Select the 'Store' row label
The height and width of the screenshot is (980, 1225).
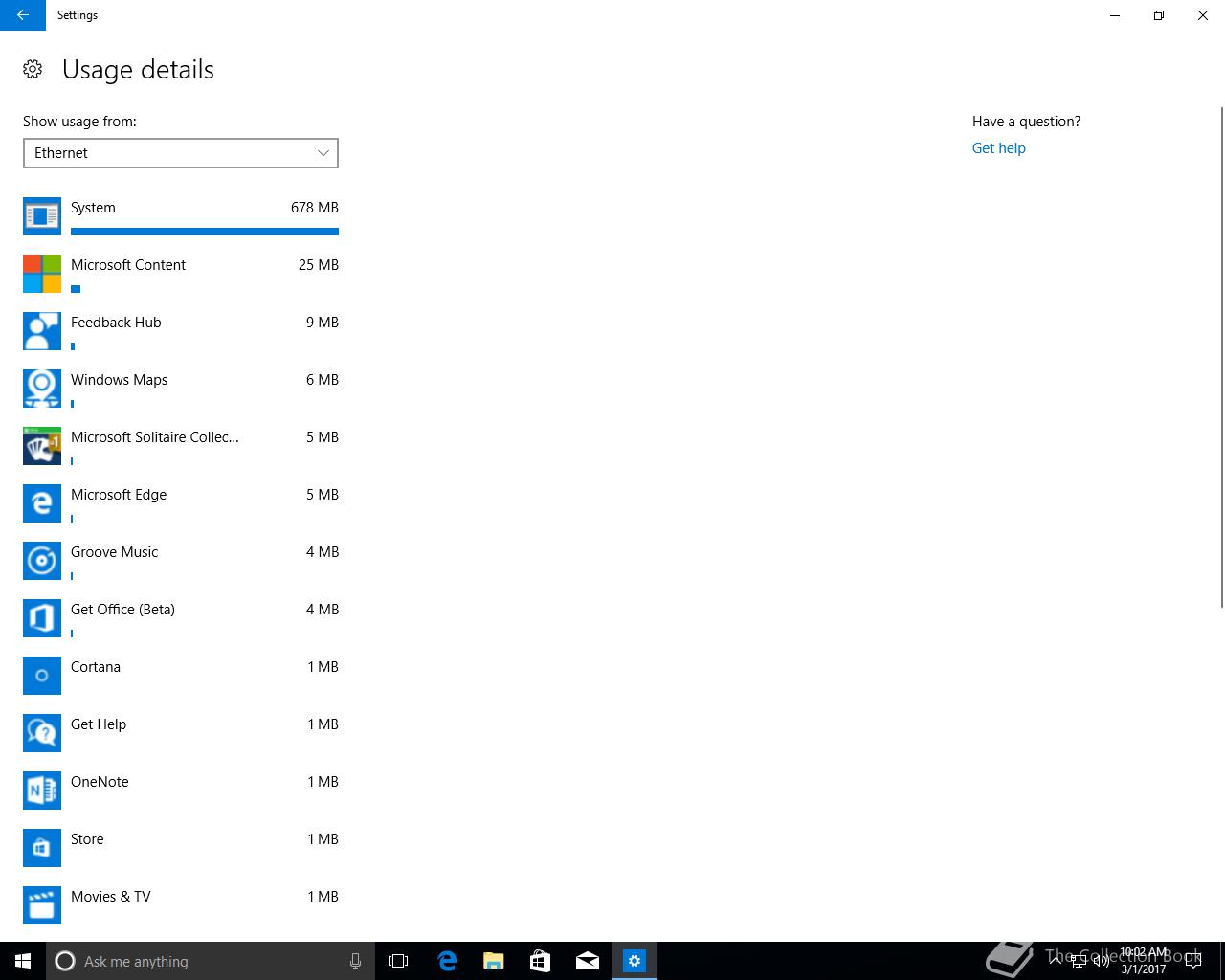(x=87, y=839)
